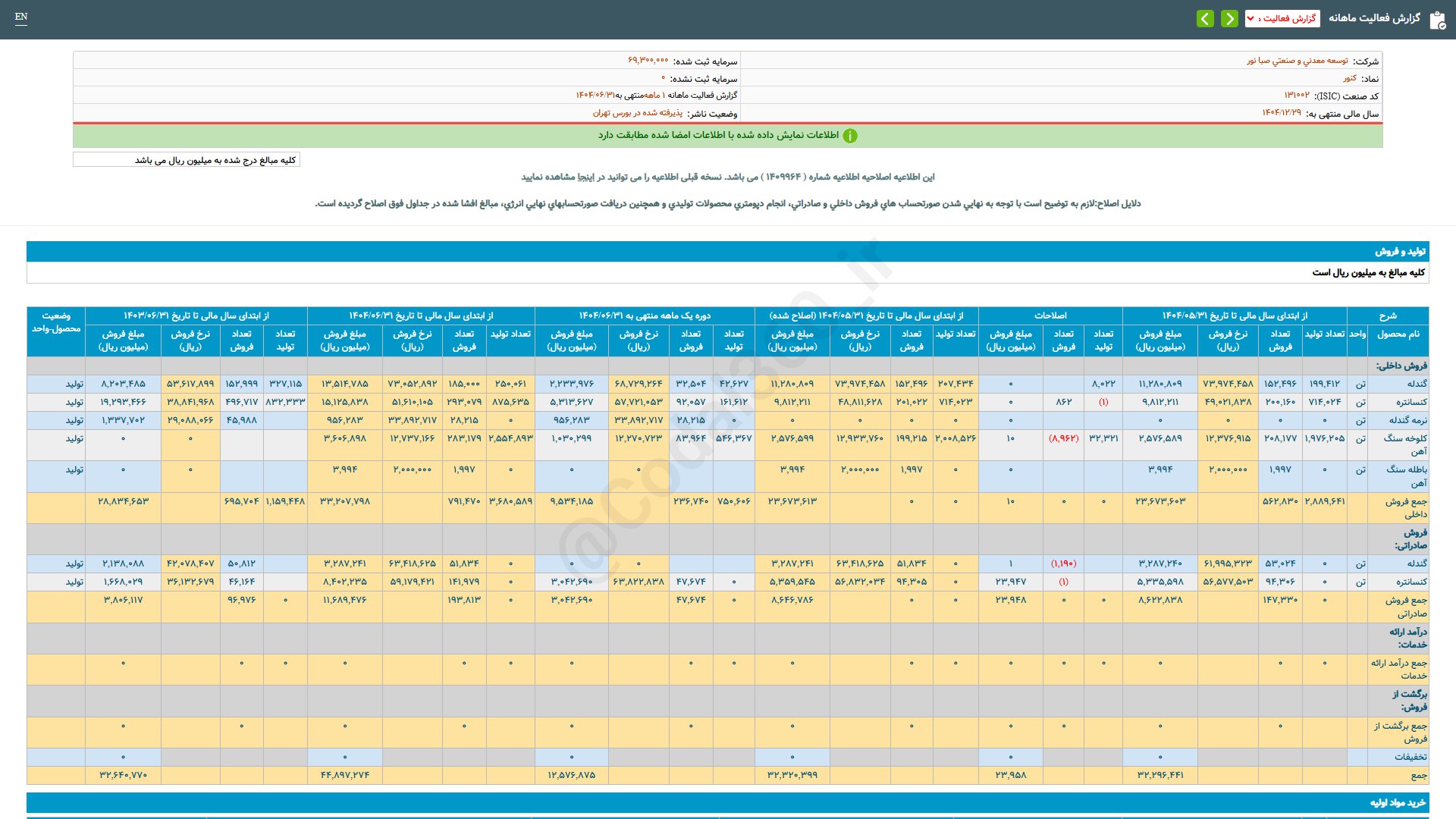Open the اینجا link to previous notice
The image size is (1456, 819).
pyautogui.click(x=586, y=177)
